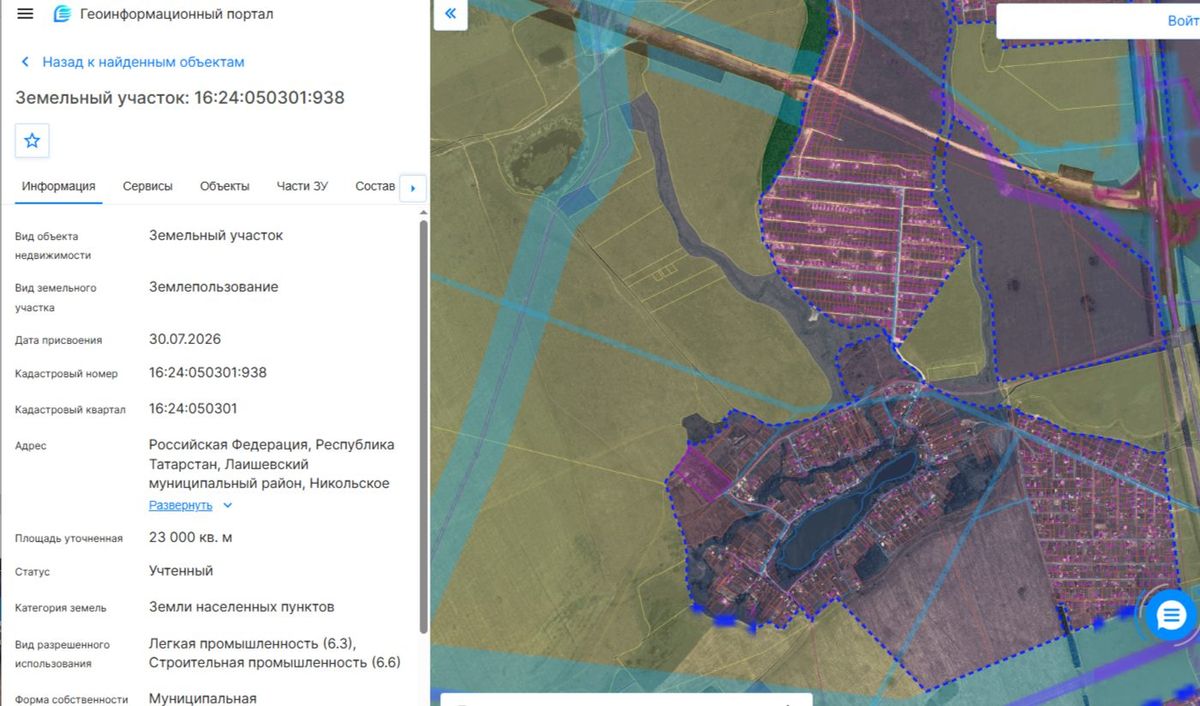Click the Геоинформационный портал logo icon
The image size is (1200, 706).
point(62,14)
